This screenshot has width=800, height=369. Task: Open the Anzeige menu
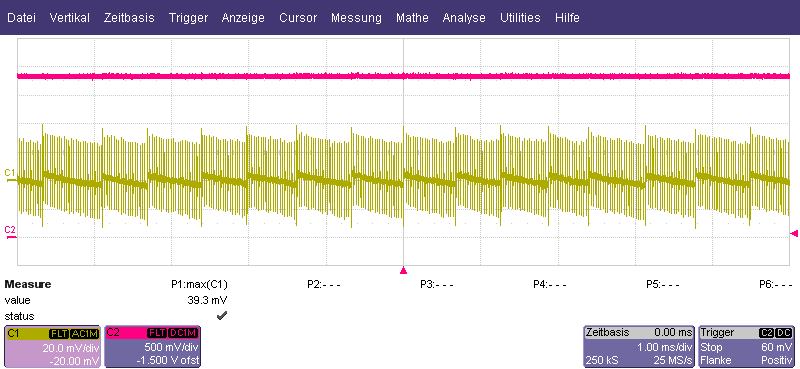tap(243, 18)
